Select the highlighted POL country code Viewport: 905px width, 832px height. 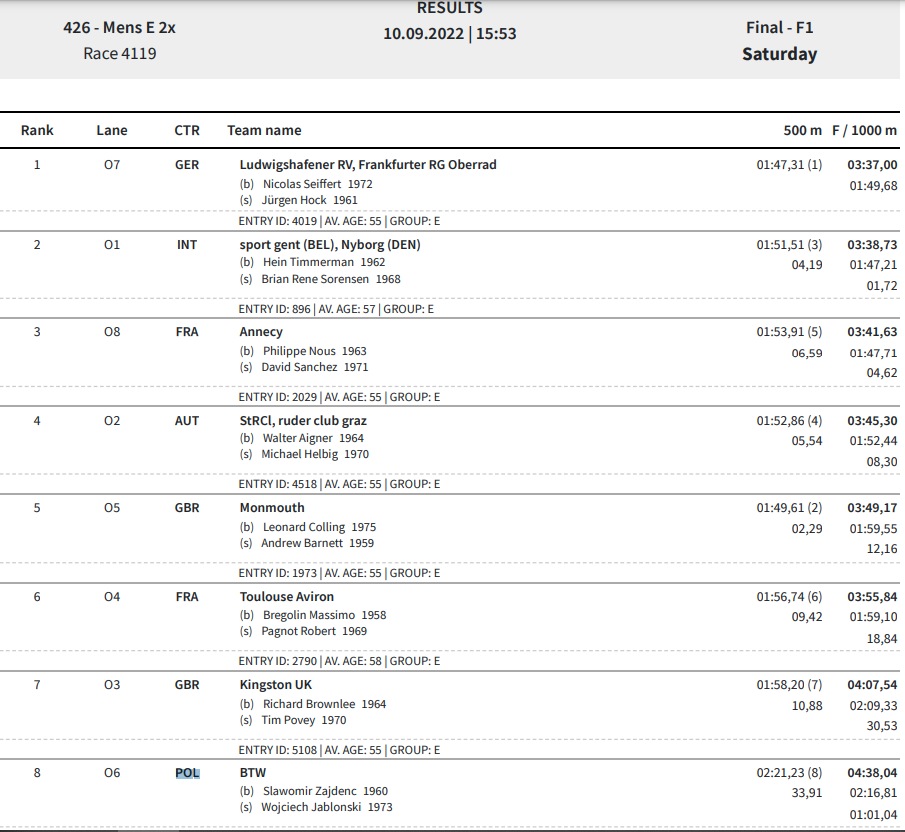point(188,773)
